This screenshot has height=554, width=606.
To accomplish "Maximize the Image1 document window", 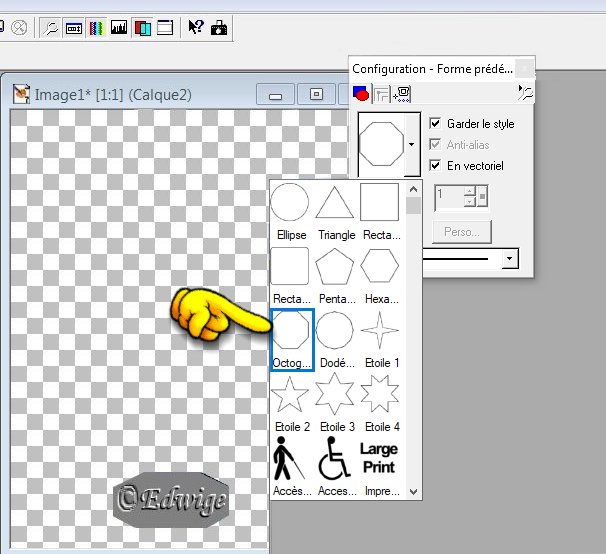I will (x=316, y=94).
